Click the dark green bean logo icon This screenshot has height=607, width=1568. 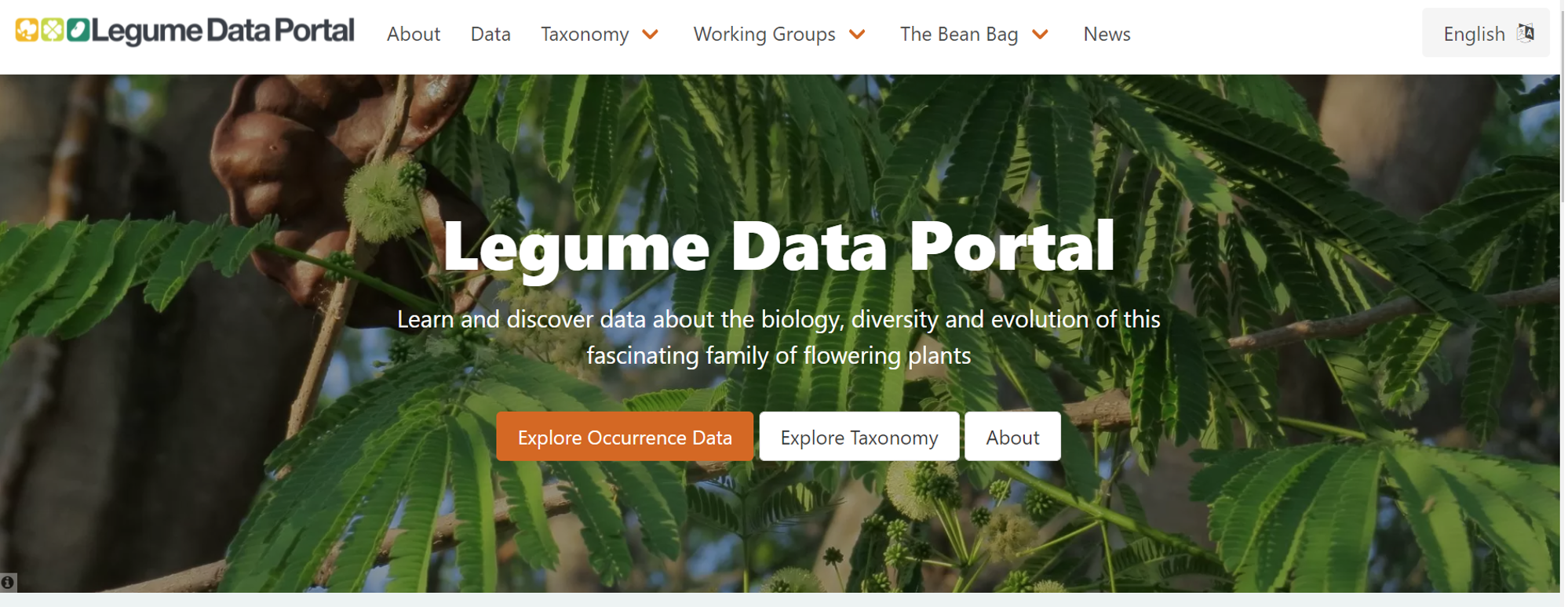78,31
